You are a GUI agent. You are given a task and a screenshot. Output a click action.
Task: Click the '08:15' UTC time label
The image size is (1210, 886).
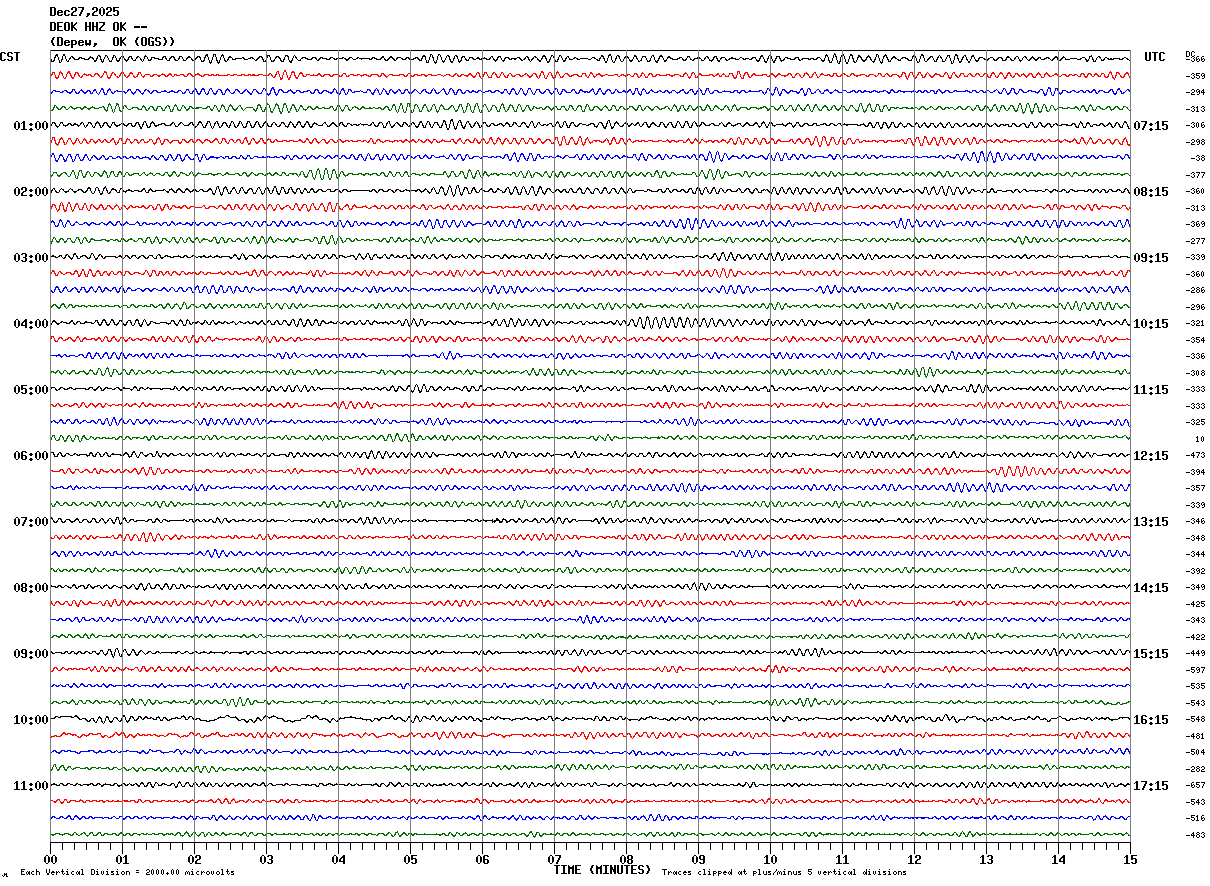click(1151, 192)
